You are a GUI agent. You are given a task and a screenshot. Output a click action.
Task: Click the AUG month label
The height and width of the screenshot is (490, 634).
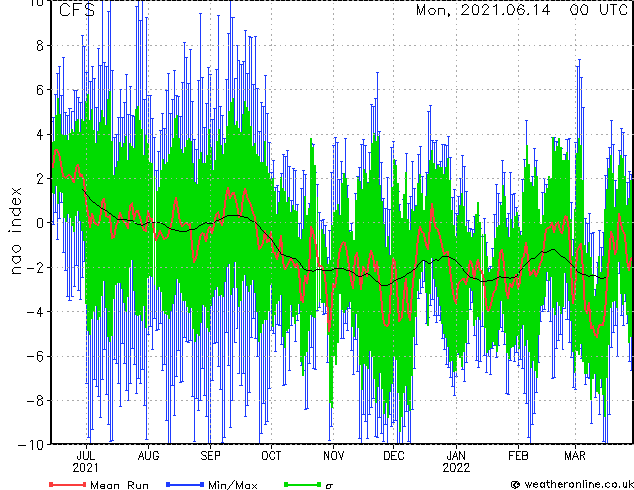[x=148, y=456]
